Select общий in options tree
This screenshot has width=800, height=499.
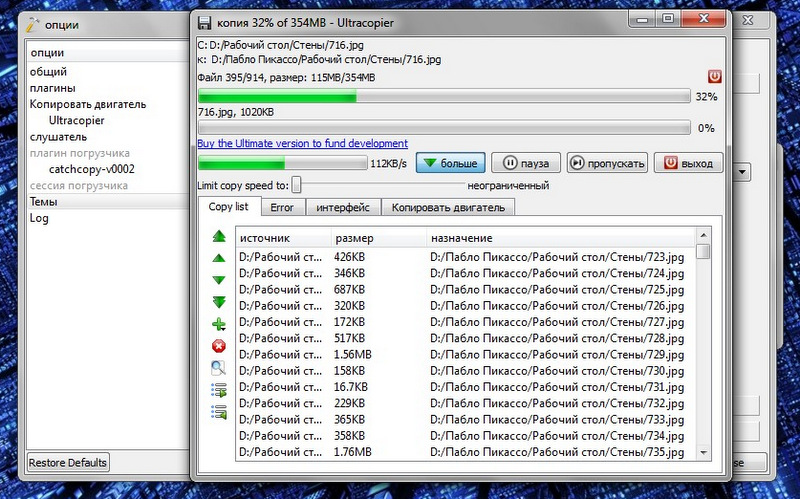click(48, 71)
